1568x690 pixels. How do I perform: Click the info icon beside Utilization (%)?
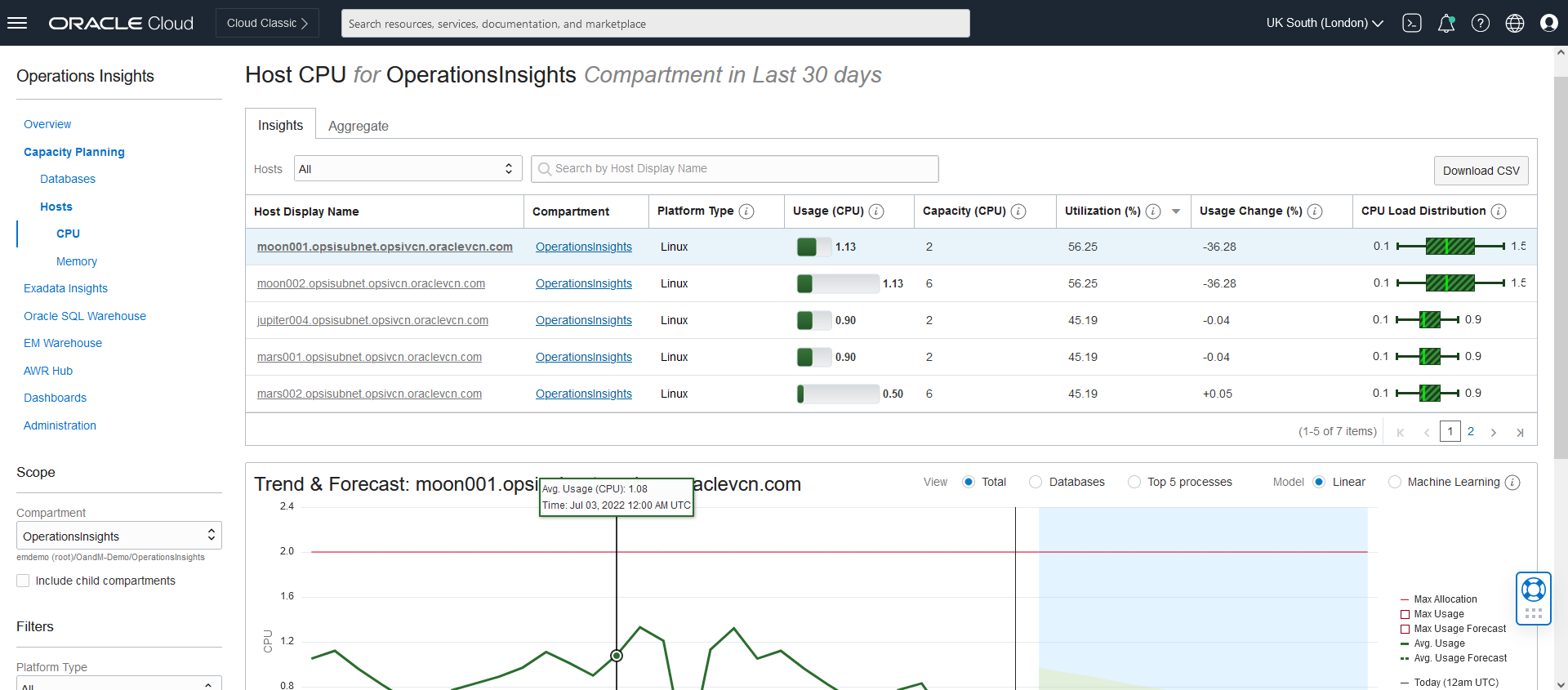pyautogui.click(x=1153, y=211)
